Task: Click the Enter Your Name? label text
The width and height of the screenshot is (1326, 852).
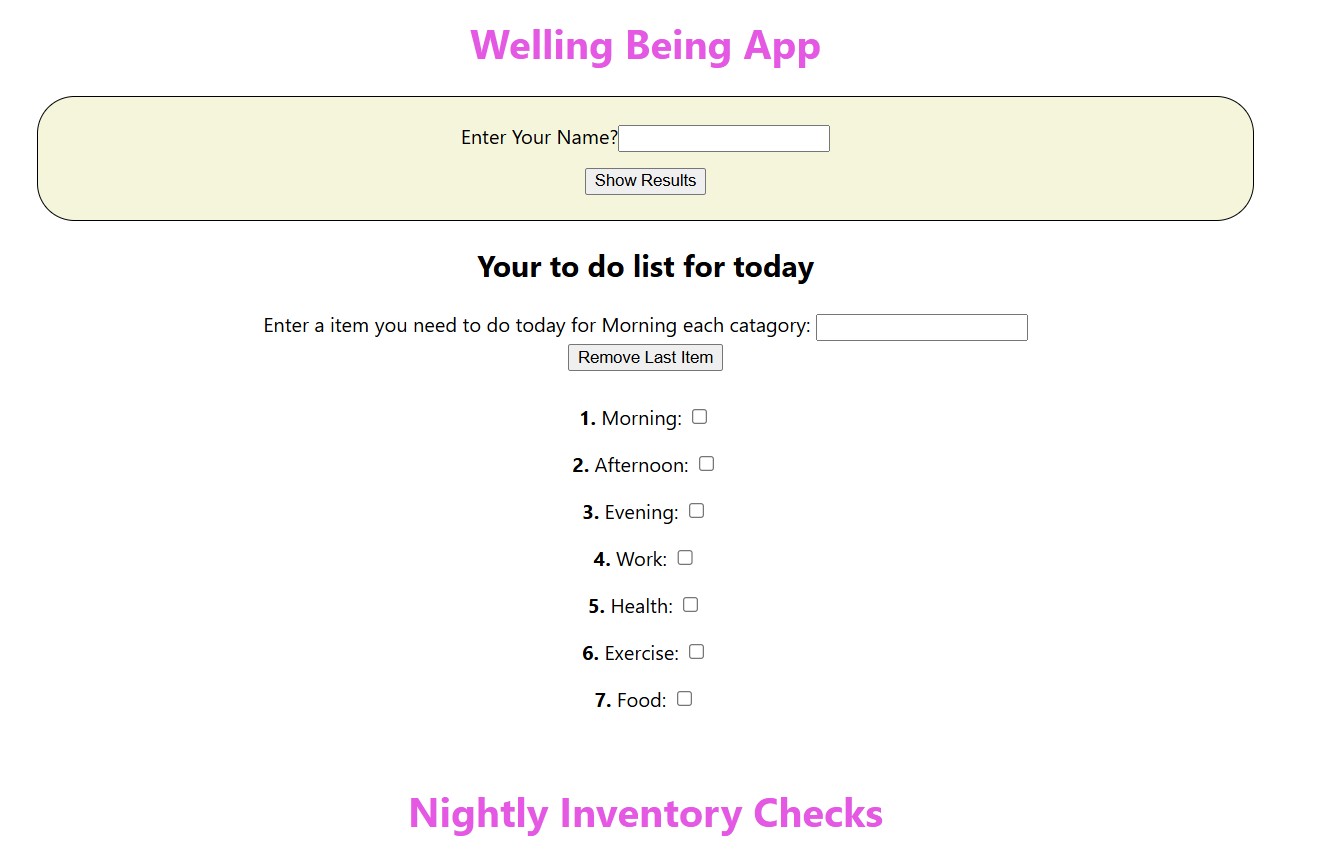Action: pyautogui.click(x=539, y=138)
